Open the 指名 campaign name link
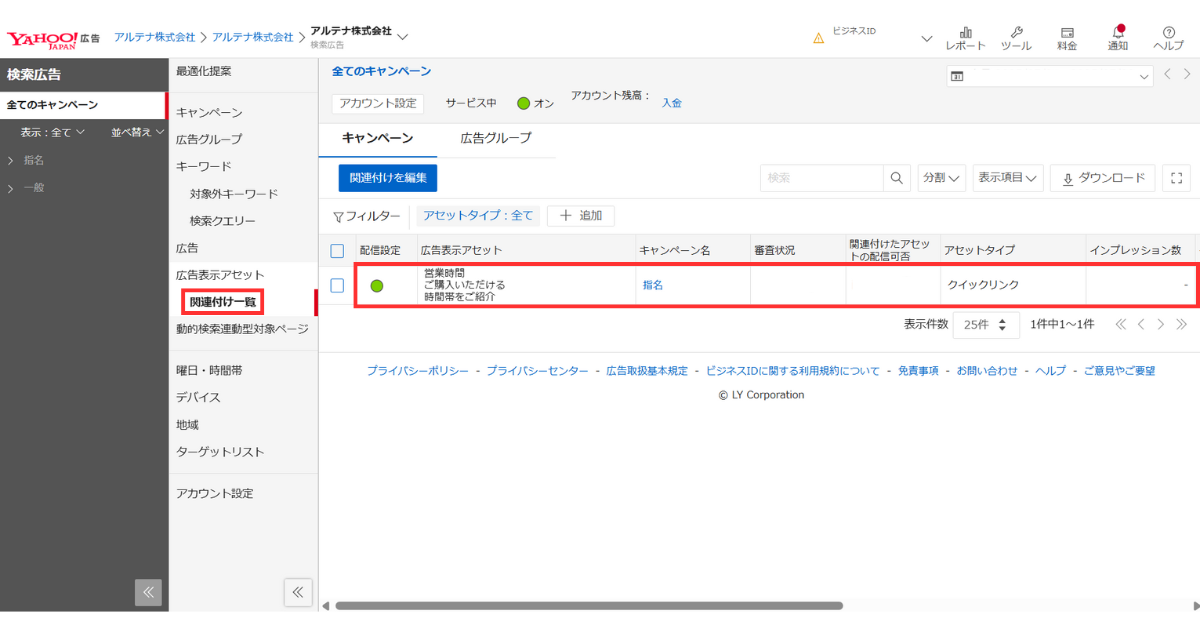The width and height of the screenshot is (1200, 630). pos(653,285)
